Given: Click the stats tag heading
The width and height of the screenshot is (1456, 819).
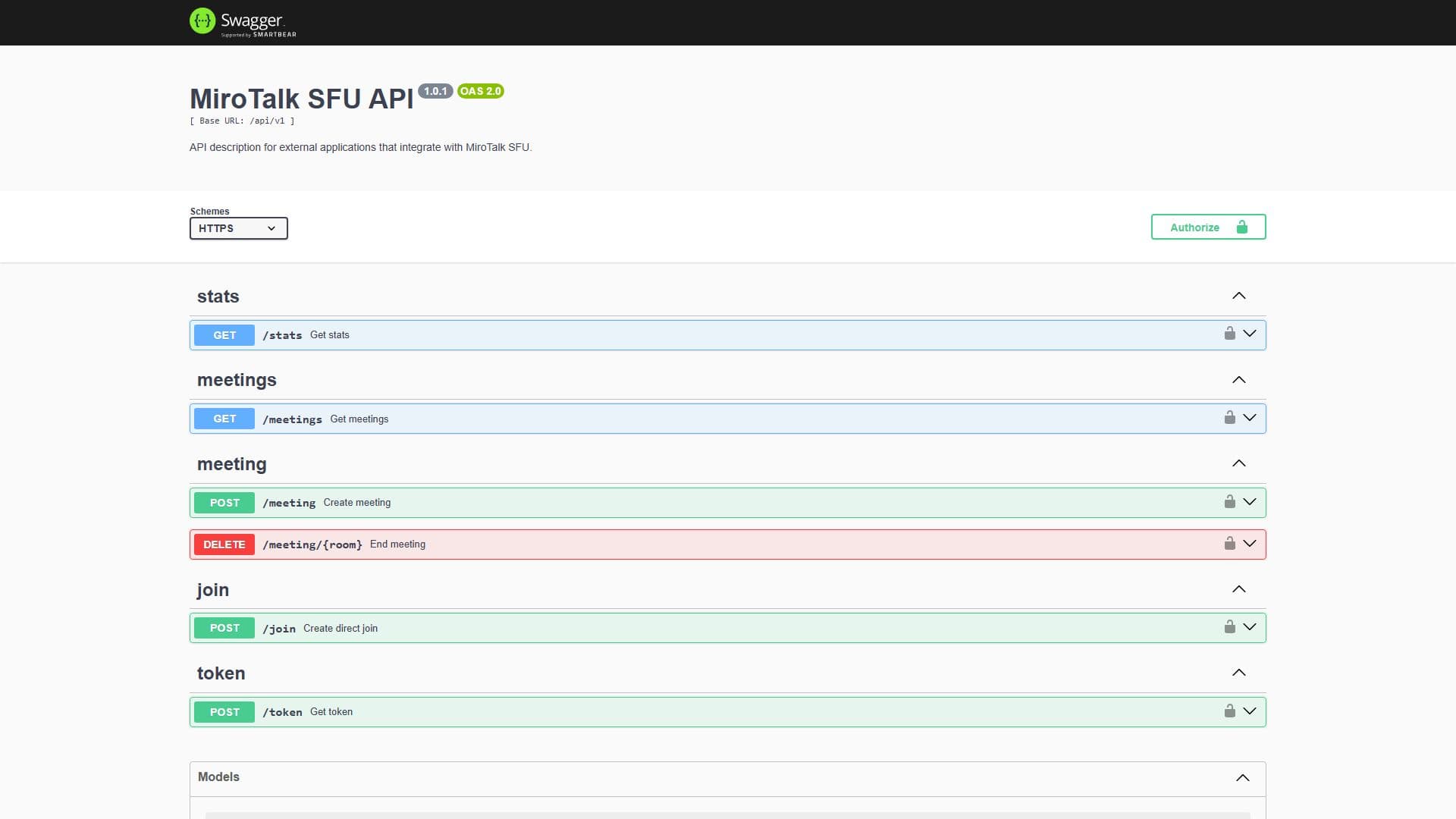Looking at the screenshot, I should coord(218,297).
